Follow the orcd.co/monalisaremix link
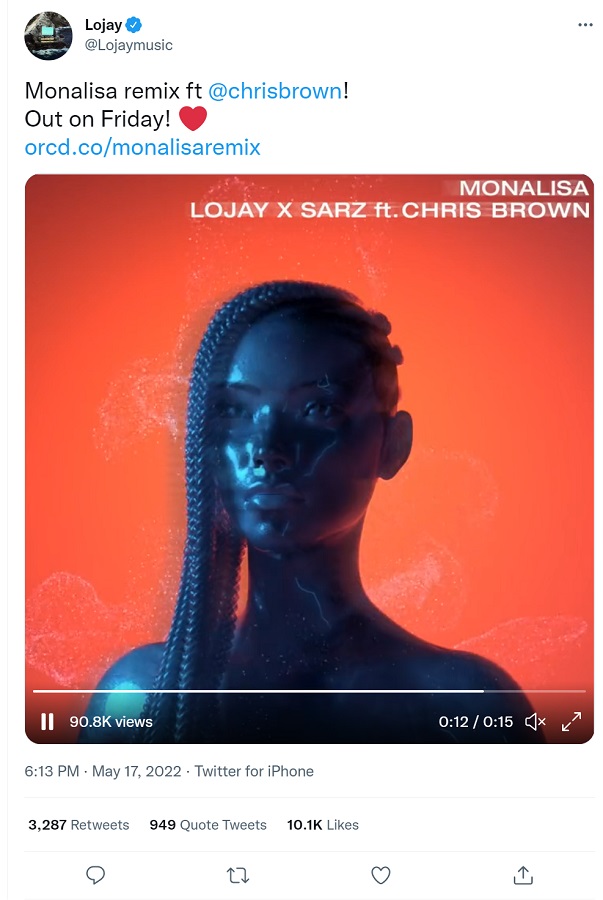Screen dimensions: 603x900 pos(142,148)
